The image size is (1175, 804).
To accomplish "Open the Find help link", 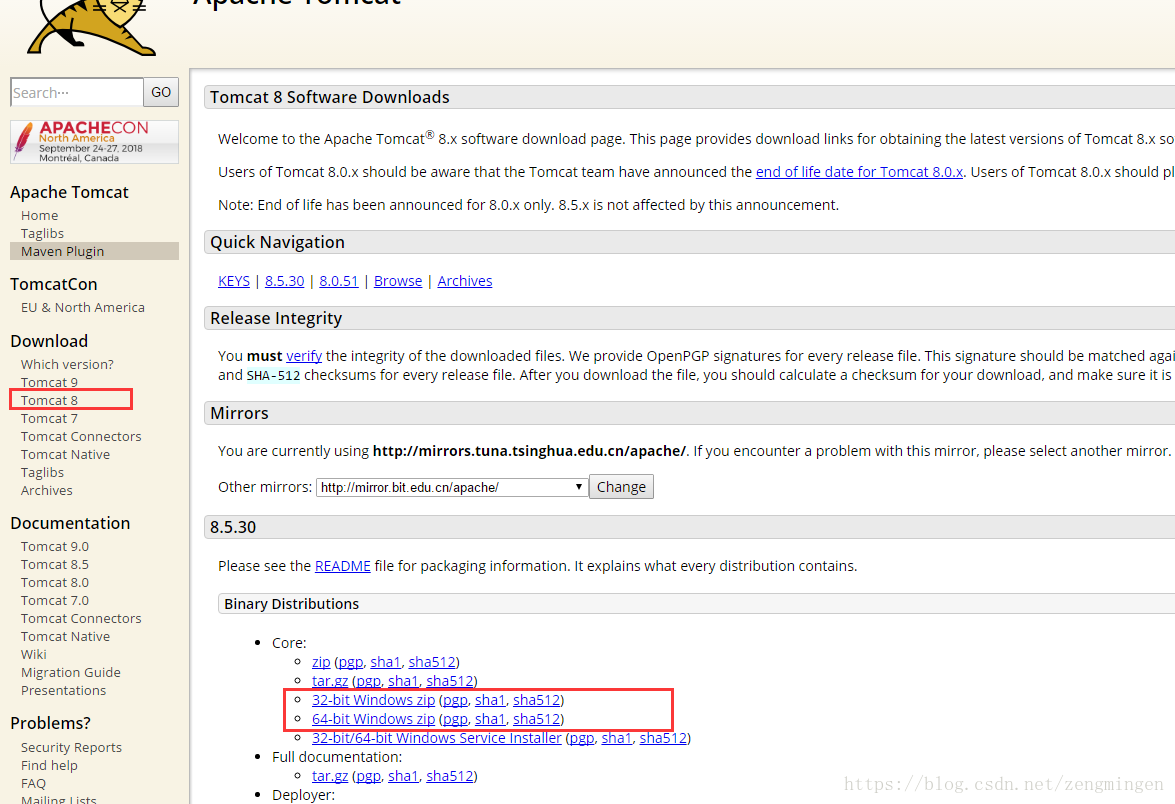I will click(x=49, y=766).
